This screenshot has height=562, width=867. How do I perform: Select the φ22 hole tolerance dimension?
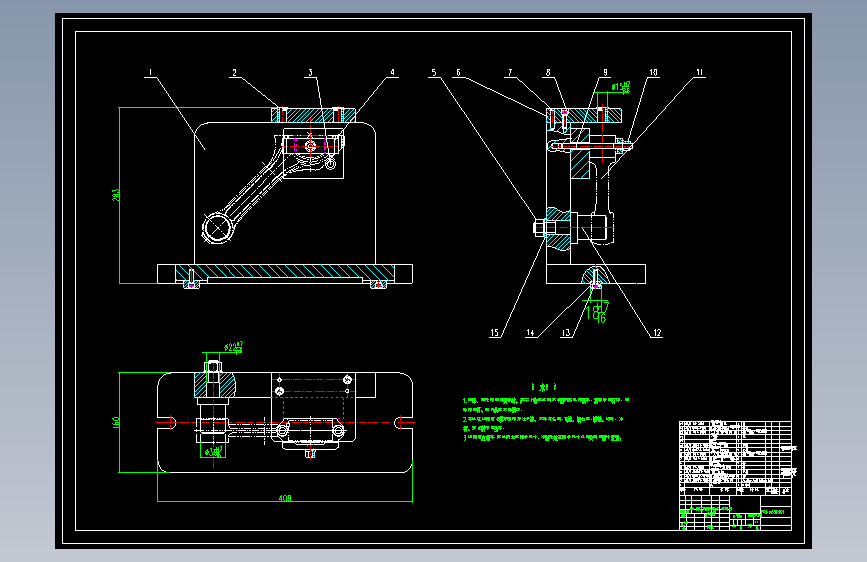pyautogui.click(x=233, y=347)
